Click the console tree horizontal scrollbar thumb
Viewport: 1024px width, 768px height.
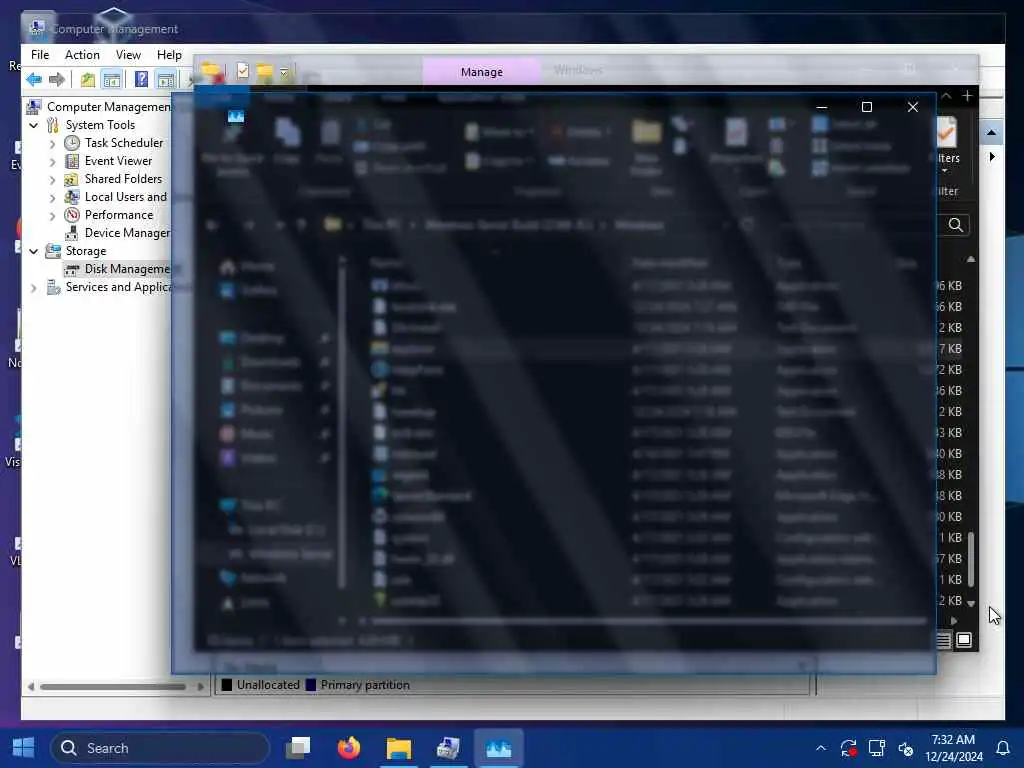(x=112, y=686)
